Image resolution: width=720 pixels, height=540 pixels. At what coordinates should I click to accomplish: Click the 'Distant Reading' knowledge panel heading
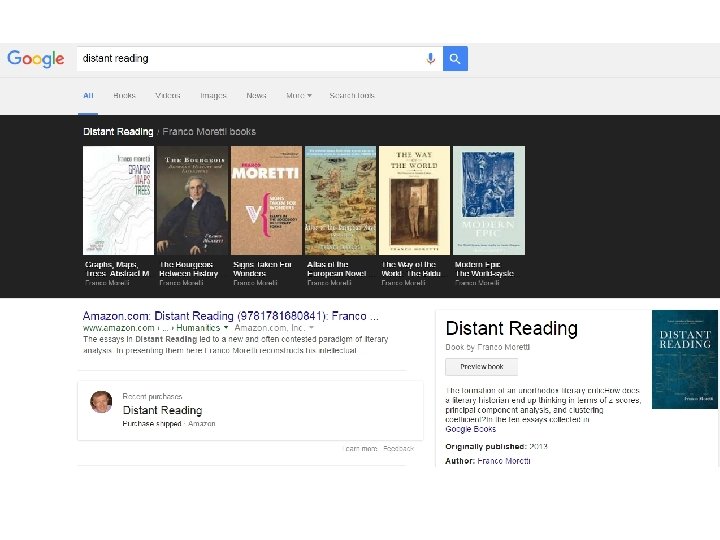(x=512, y=329)
